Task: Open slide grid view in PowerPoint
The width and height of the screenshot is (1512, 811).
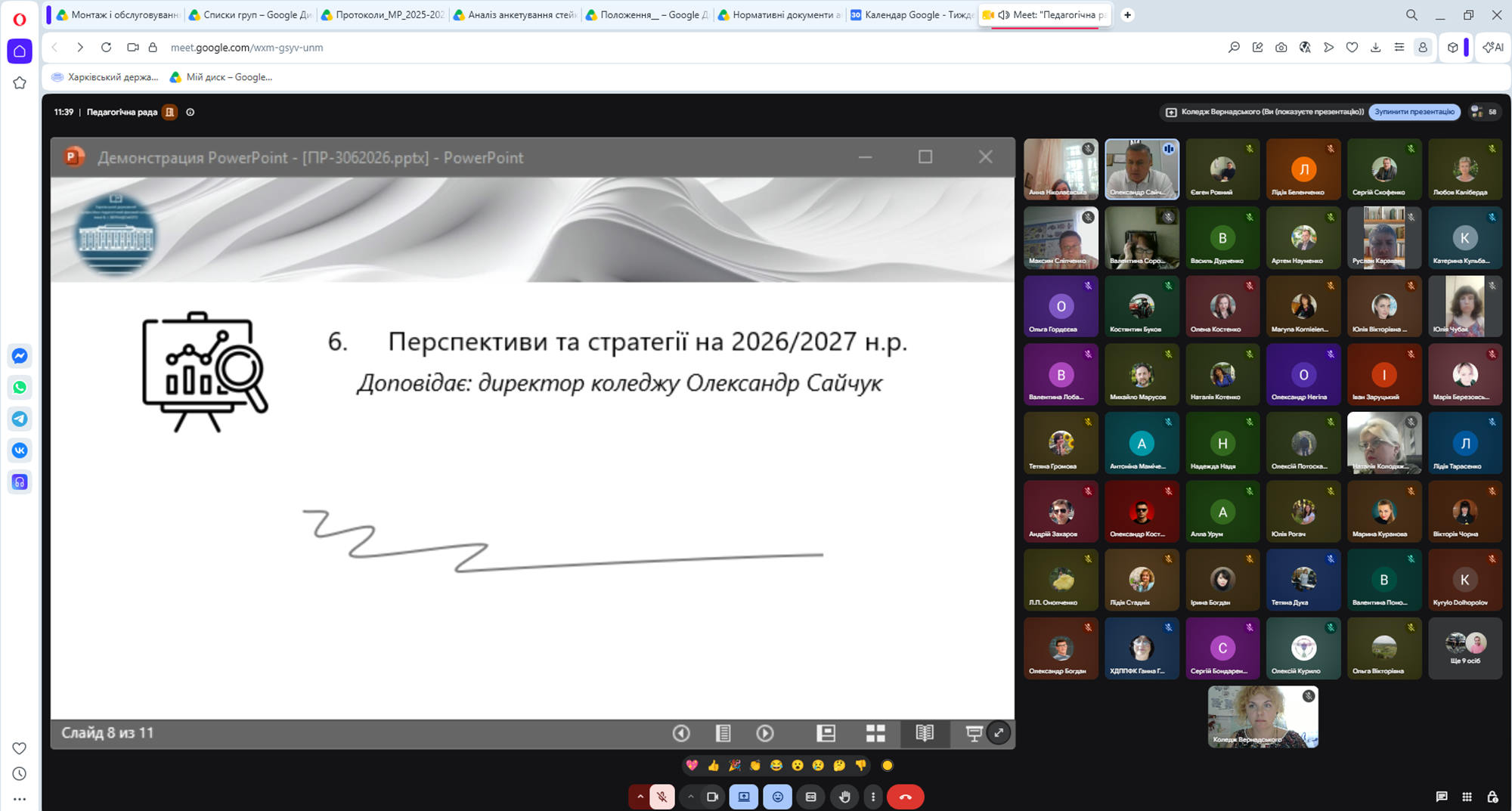Action: click(875, 733)
